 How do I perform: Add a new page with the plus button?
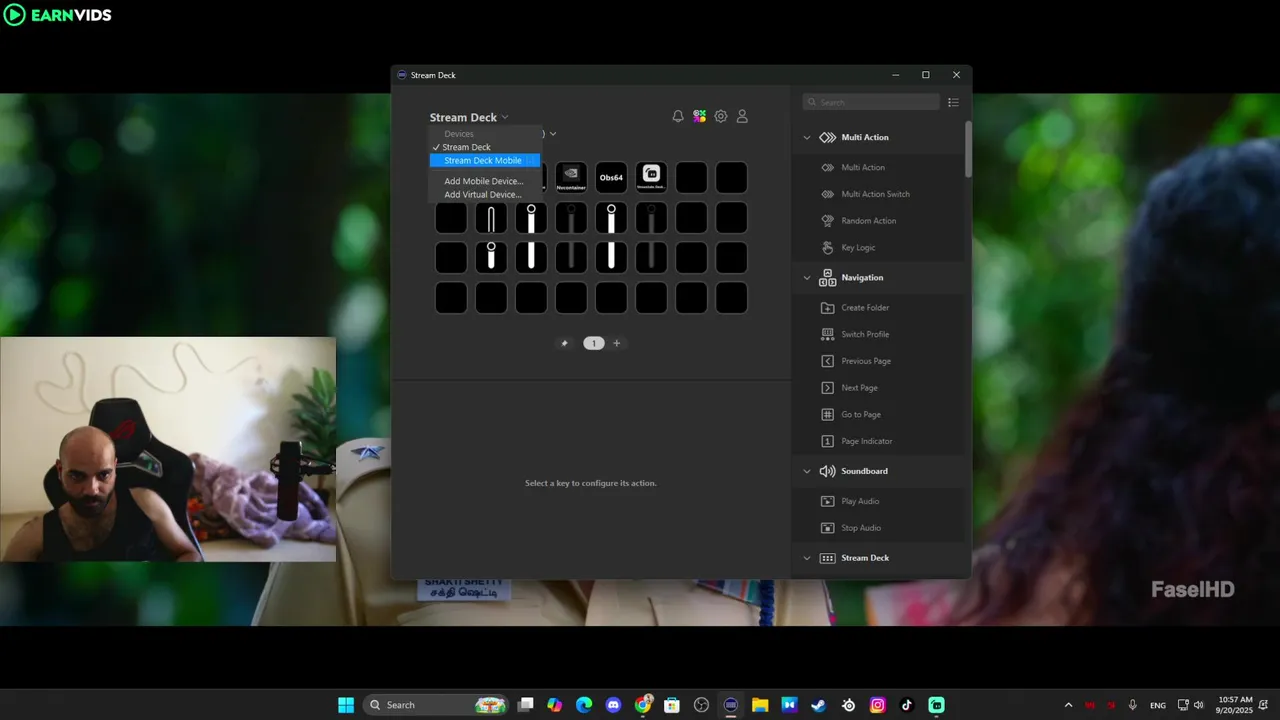click(616, 343)
